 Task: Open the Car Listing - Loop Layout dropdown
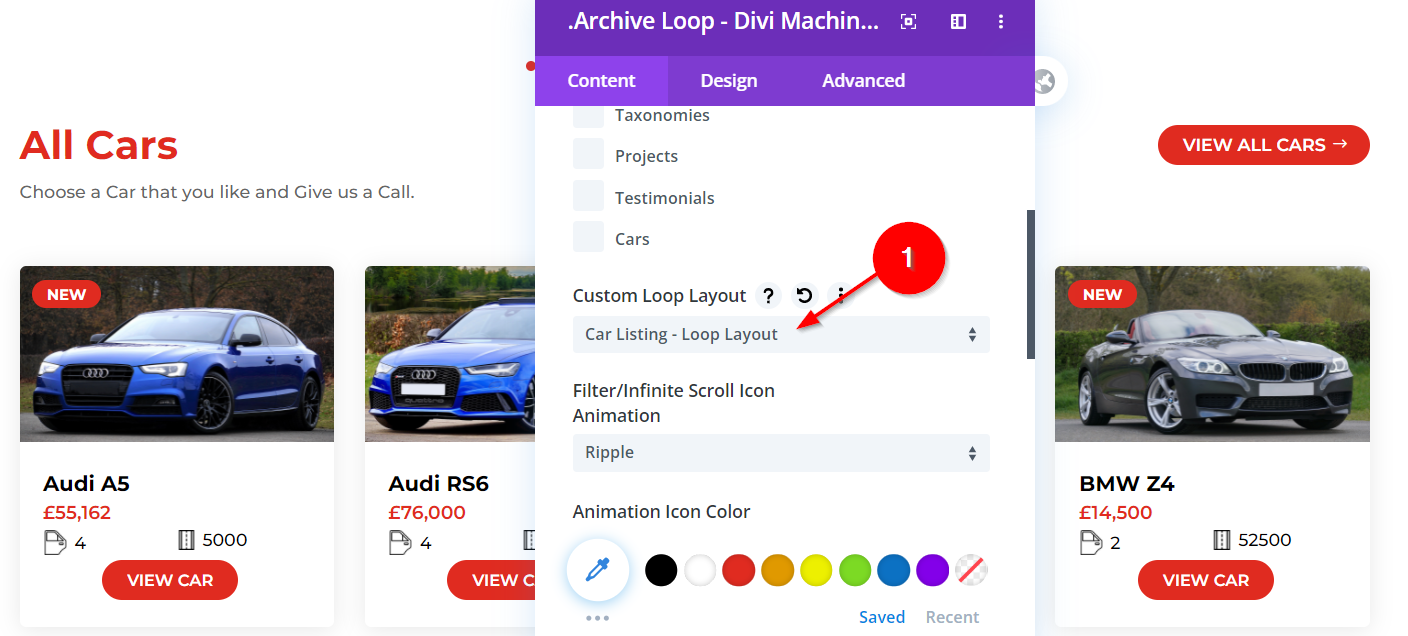click(x=780, y=335)
